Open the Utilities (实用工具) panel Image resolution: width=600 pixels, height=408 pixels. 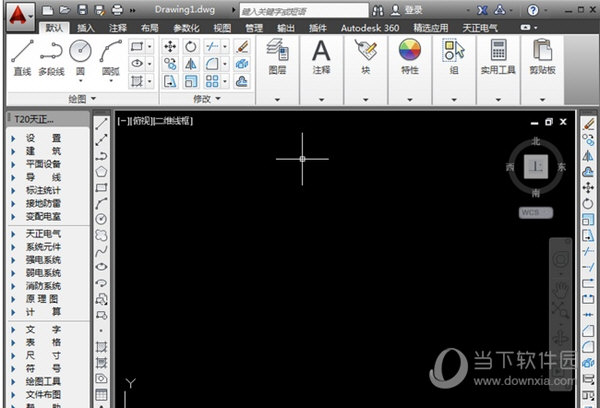click(x=498, y=57)
